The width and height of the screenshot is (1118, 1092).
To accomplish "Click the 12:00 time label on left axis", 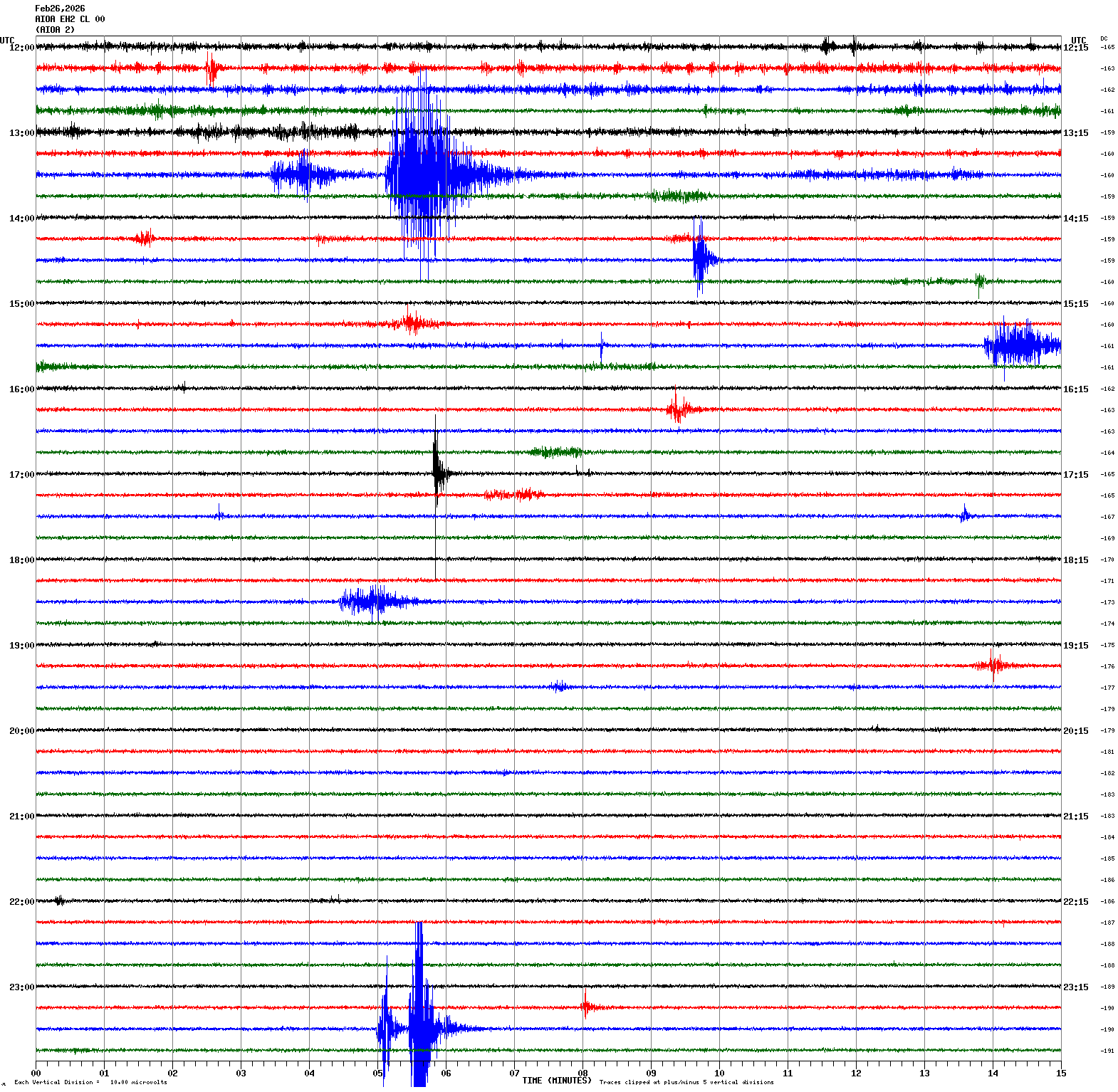I will pyautogui.click(x=21, y=48).
